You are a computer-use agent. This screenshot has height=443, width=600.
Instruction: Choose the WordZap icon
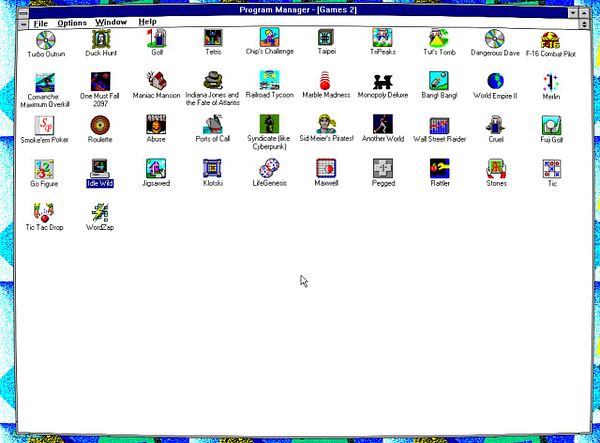pyautogui.click(x=100, y=212)
